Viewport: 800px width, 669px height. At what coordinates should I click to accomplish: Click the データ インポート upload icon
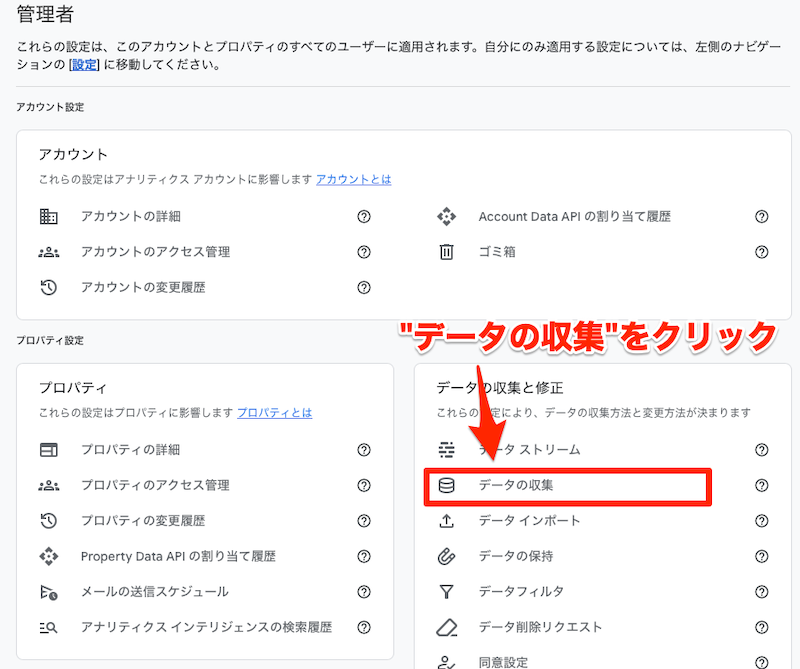[446, 521]
